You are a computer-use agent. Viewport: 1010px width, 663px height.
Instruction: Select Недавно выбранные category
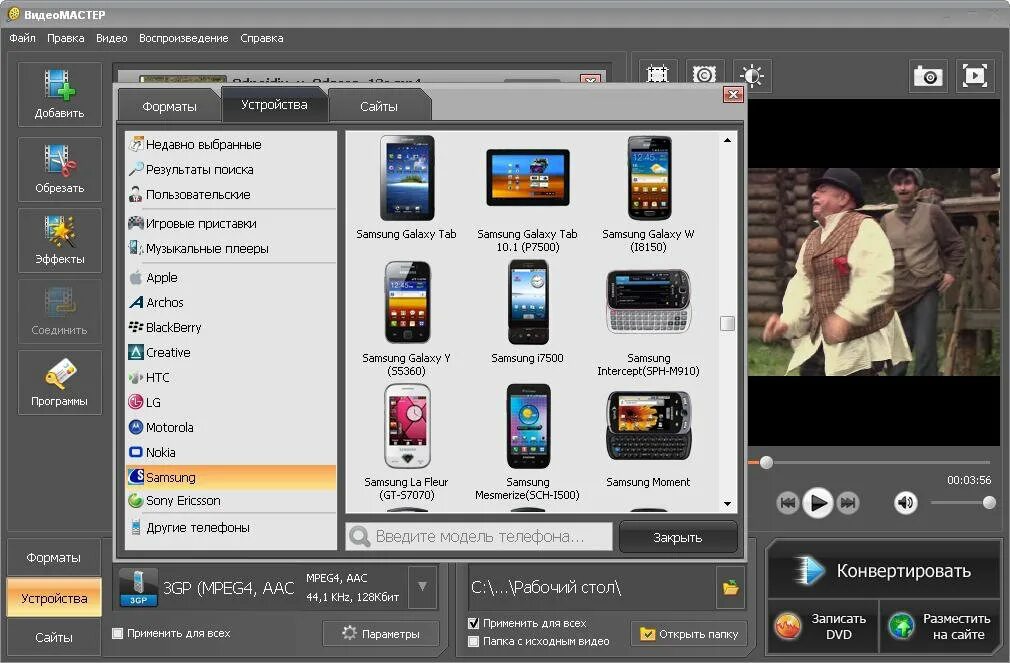[231, 144]
